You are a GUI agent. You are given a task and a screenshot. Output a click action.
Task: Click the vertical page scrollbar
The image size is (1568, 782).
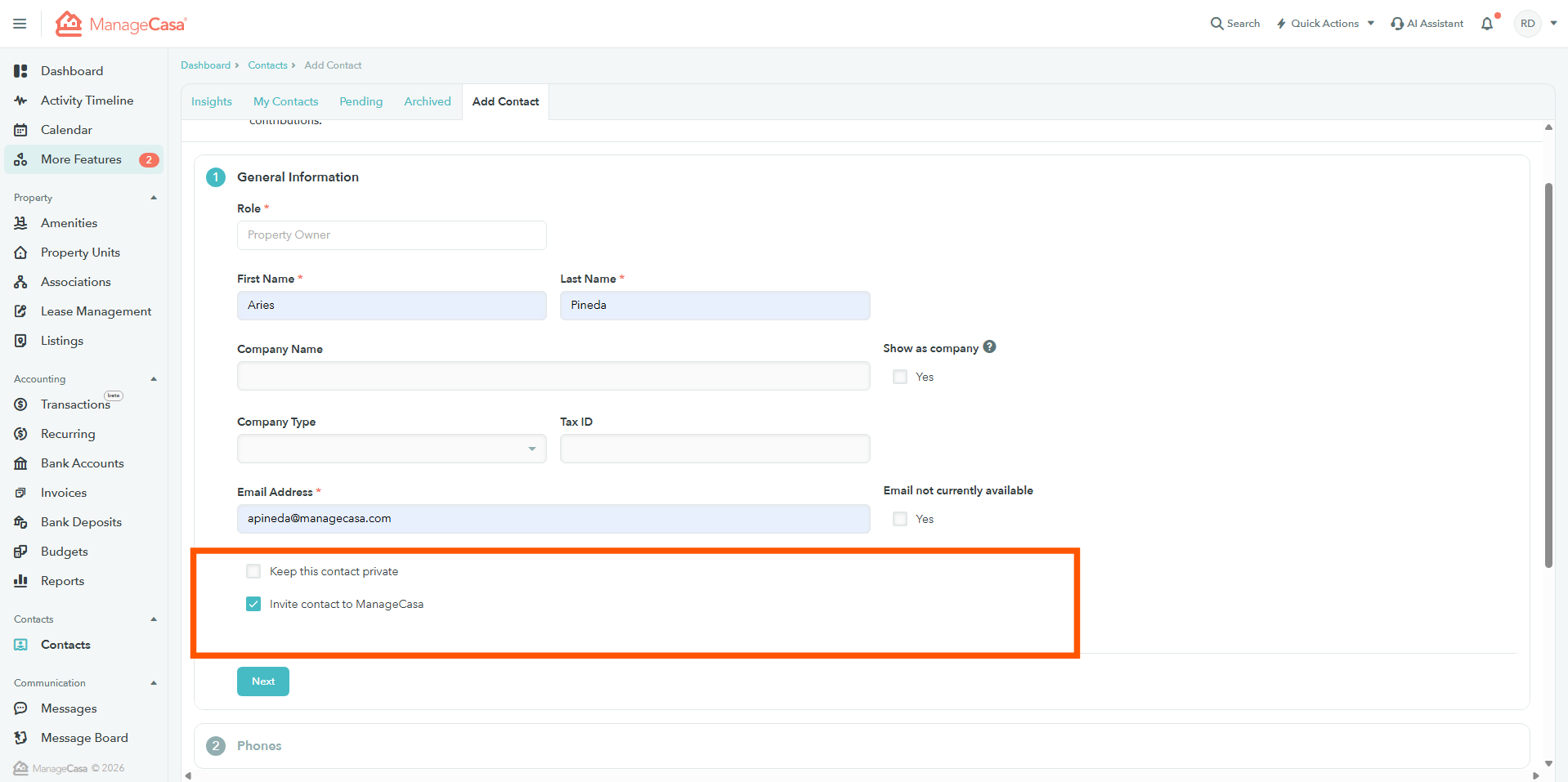pyautogui.click(x=1548, y=374)
